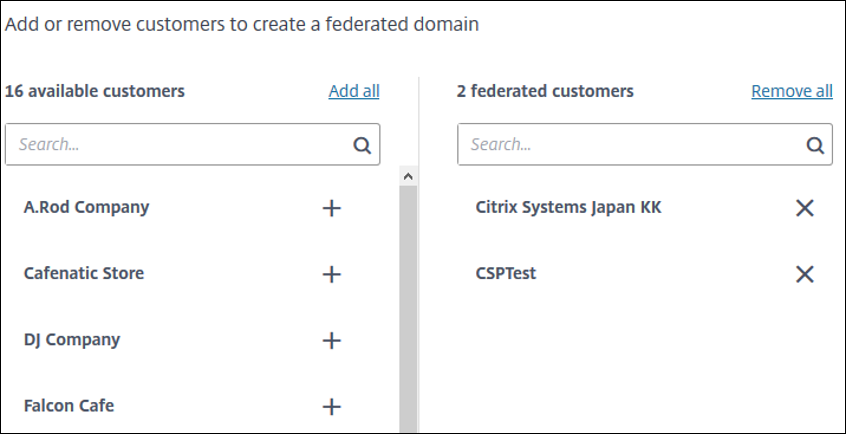Select CSPTest federated customer entry

click(x=506, y=274)
